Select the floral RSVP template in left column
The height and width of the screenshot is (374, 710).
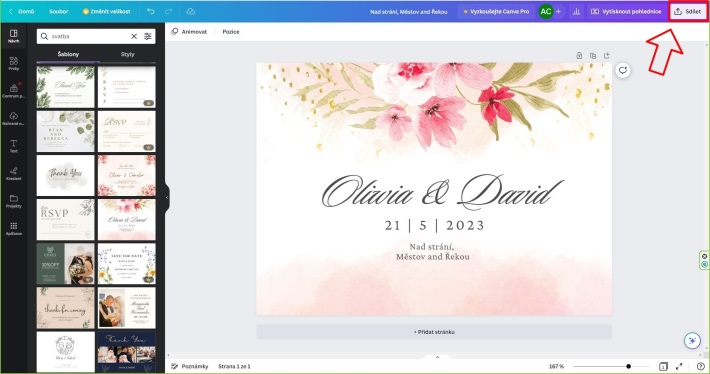point(66,220)
